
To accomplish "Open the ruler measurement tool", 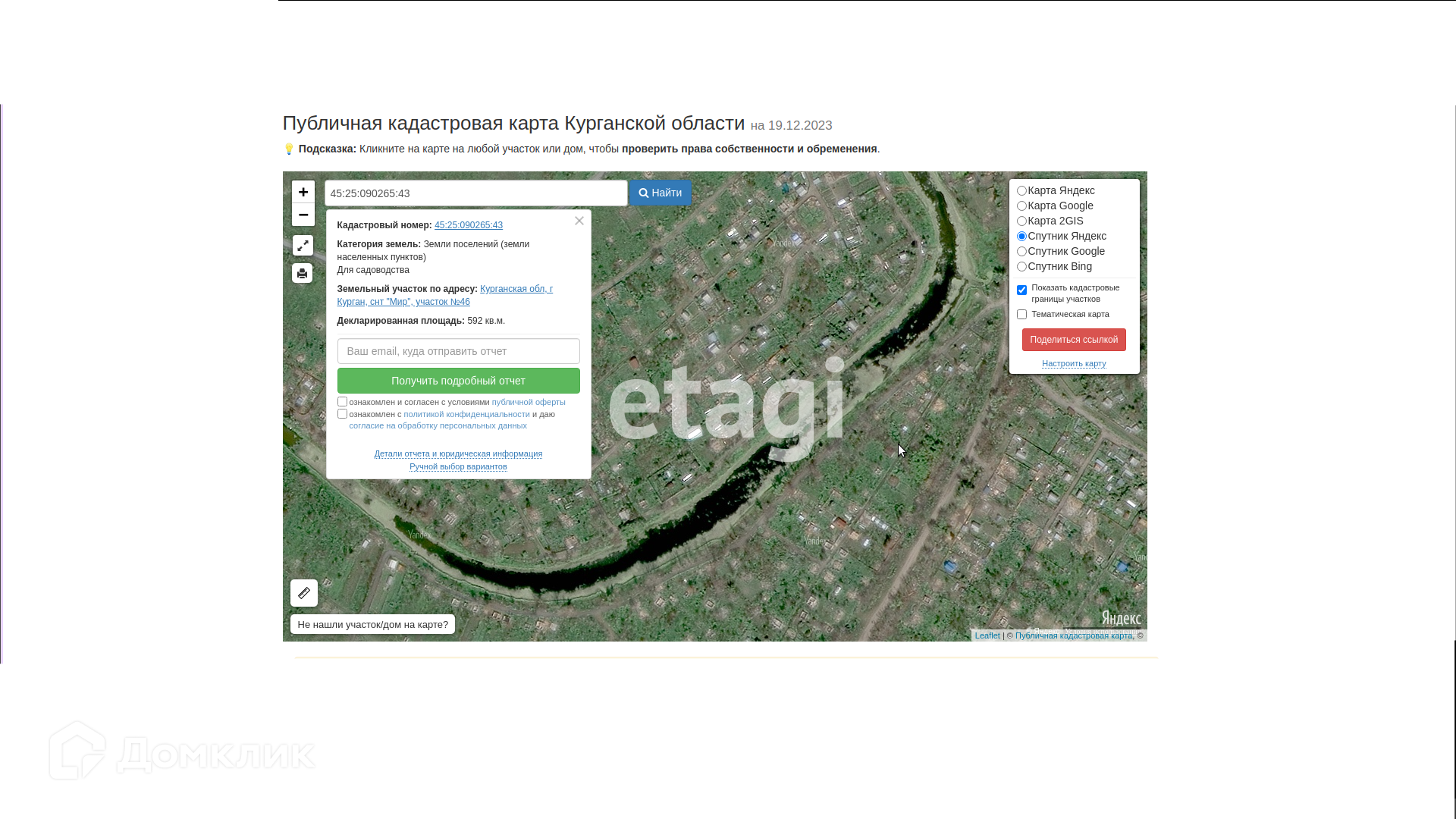I will pyautogui.click(x=304, y=593).
